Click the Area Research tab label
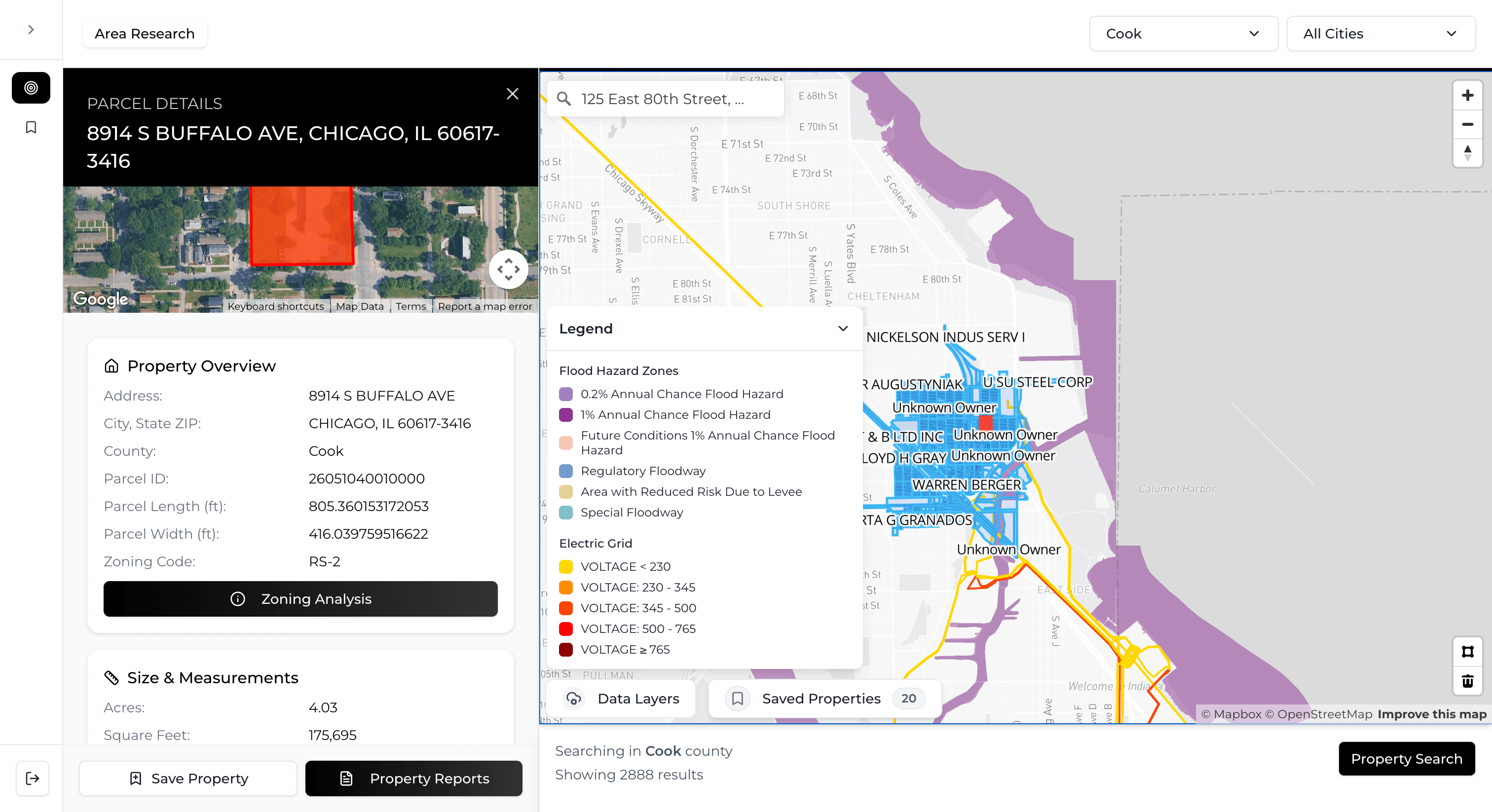1492x812 pixels. tap(144, 34)
